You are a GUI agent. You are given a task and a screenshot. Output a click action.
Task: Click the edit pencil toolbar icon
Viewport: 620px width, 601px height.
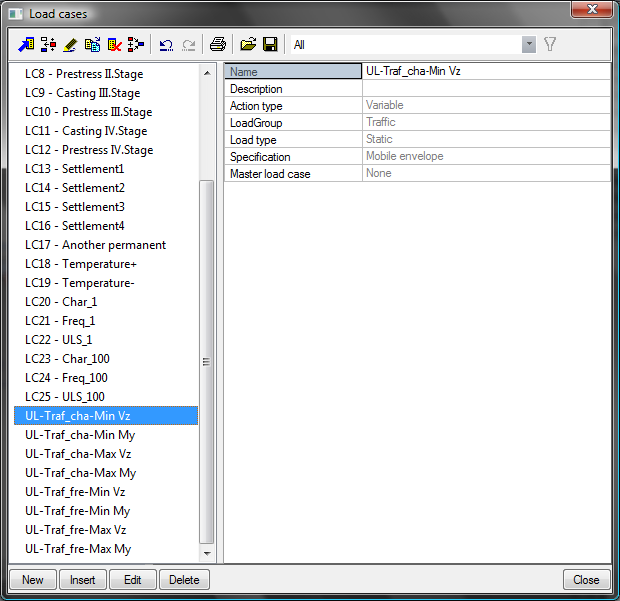(x=70, y=45)
